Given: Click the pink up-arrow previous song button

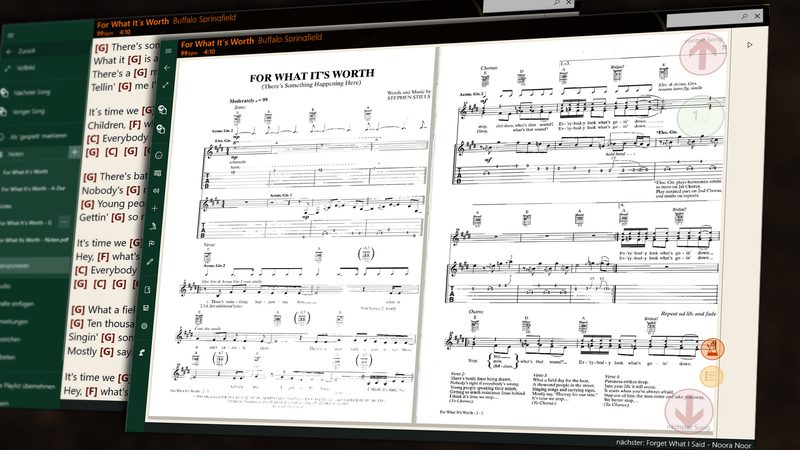Looking at the screenshot, I should point(703,54).
